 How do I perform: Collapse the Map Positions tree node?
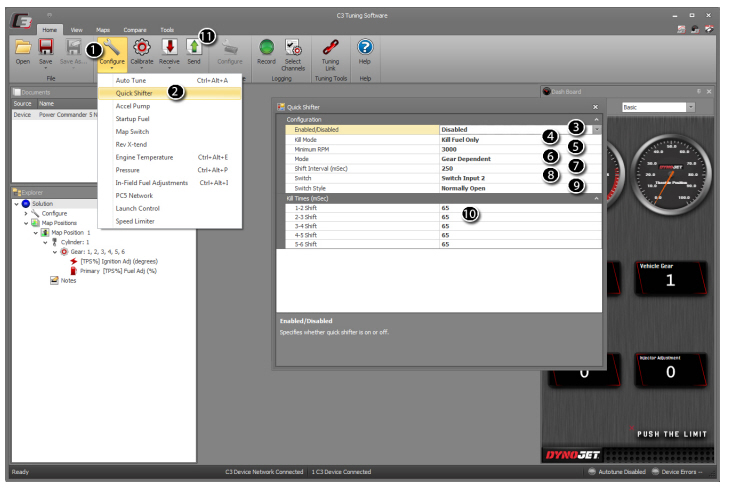26,222
